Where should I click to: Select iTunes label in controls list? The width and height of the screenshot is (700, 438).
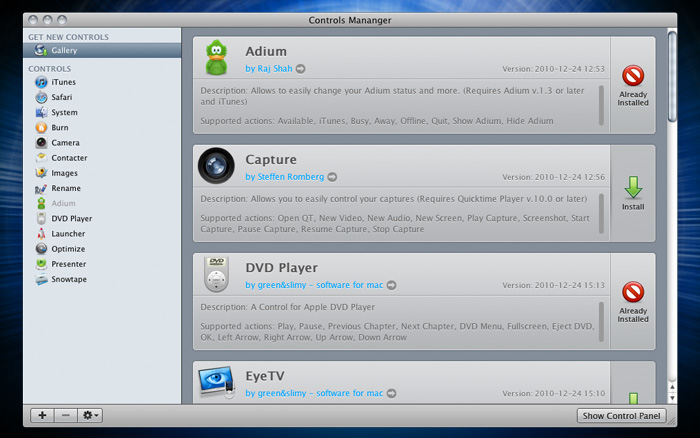click(63, 82)
